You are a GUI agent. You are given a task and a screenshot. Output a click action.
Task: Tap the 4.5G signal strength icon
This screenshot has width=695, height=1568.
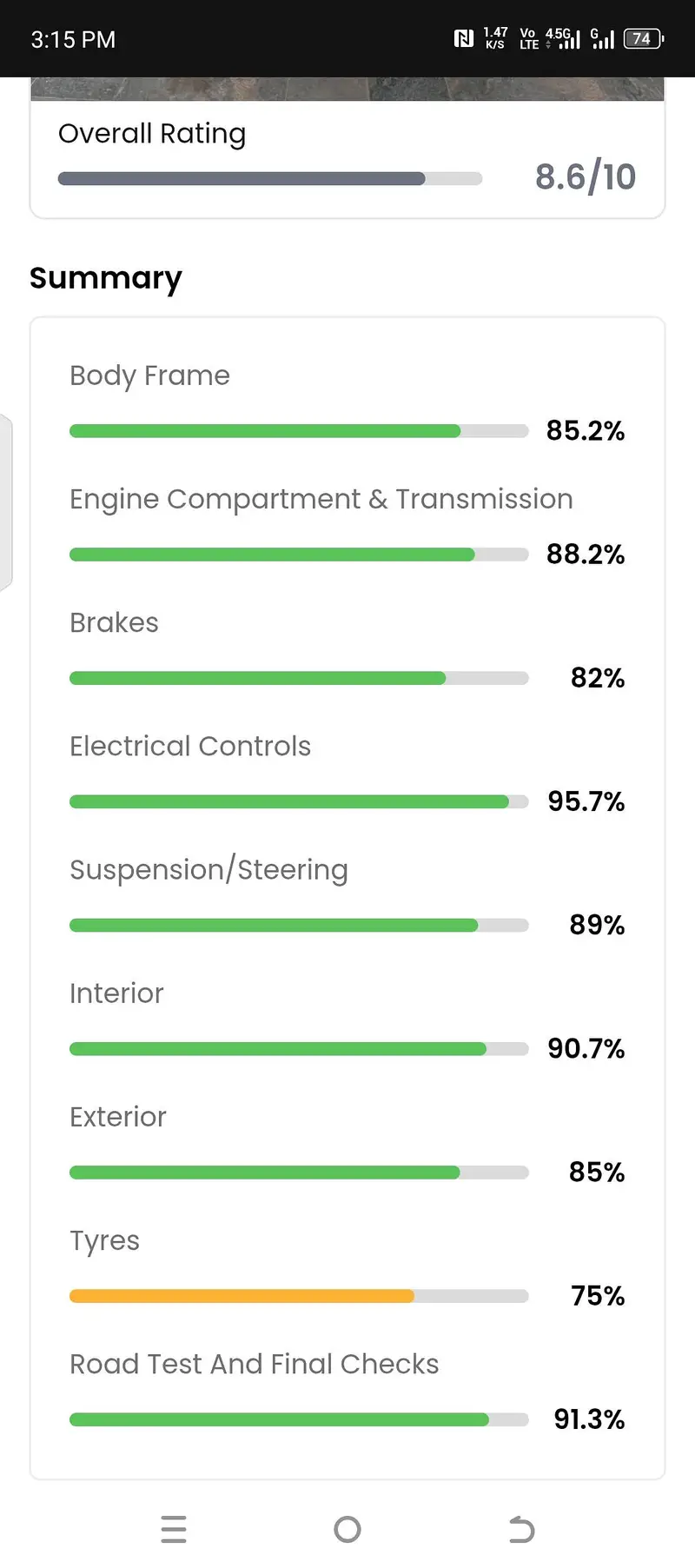563,38
